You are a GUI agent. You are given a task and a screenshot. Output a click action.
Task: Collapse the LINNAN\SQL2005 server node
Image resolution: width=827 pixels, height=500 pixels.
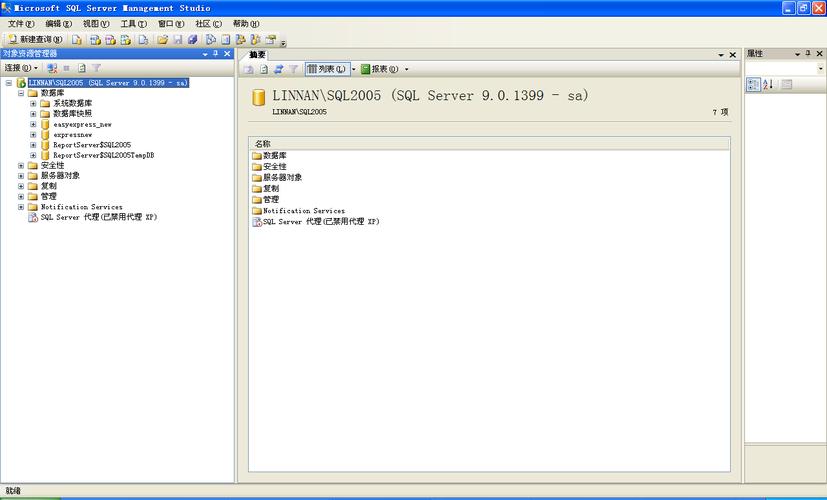[x=8, y=83]
